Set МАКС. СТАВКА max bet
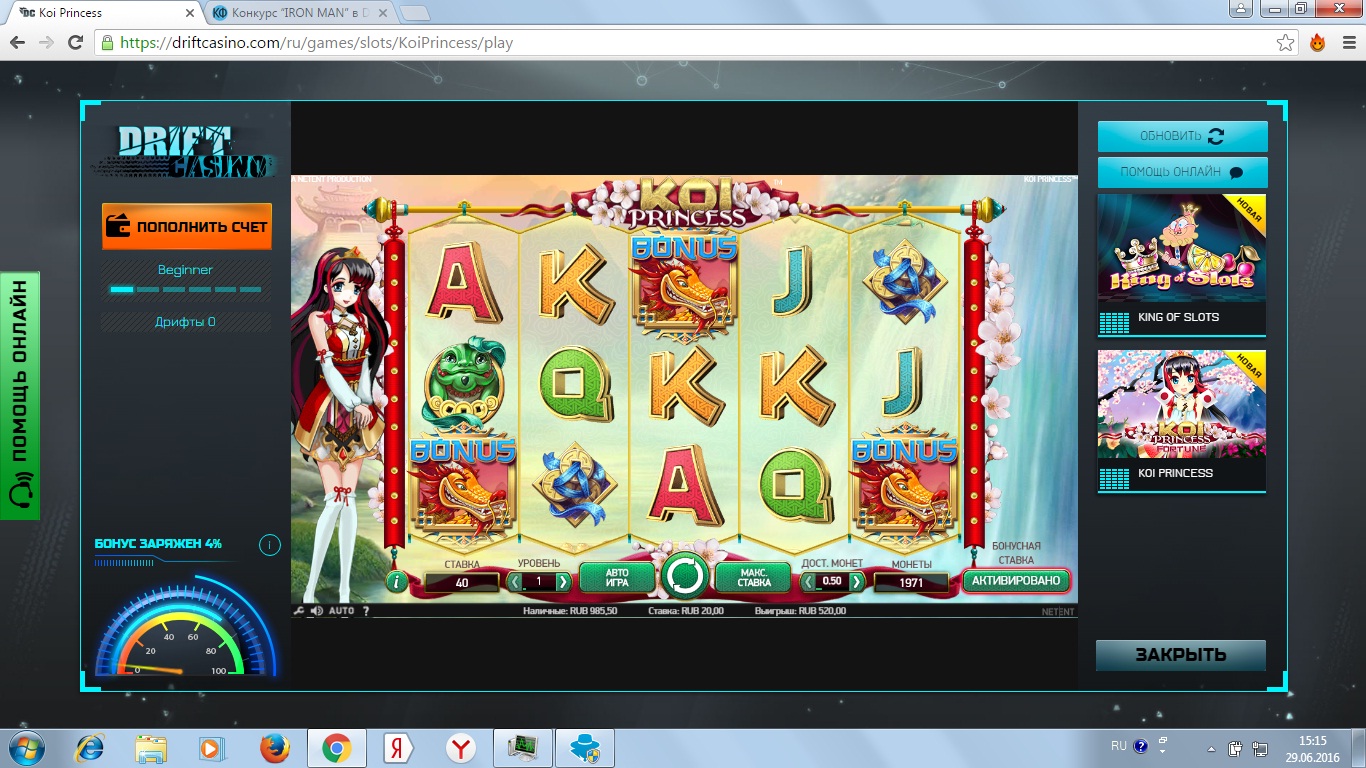 (x=754, y=578)
